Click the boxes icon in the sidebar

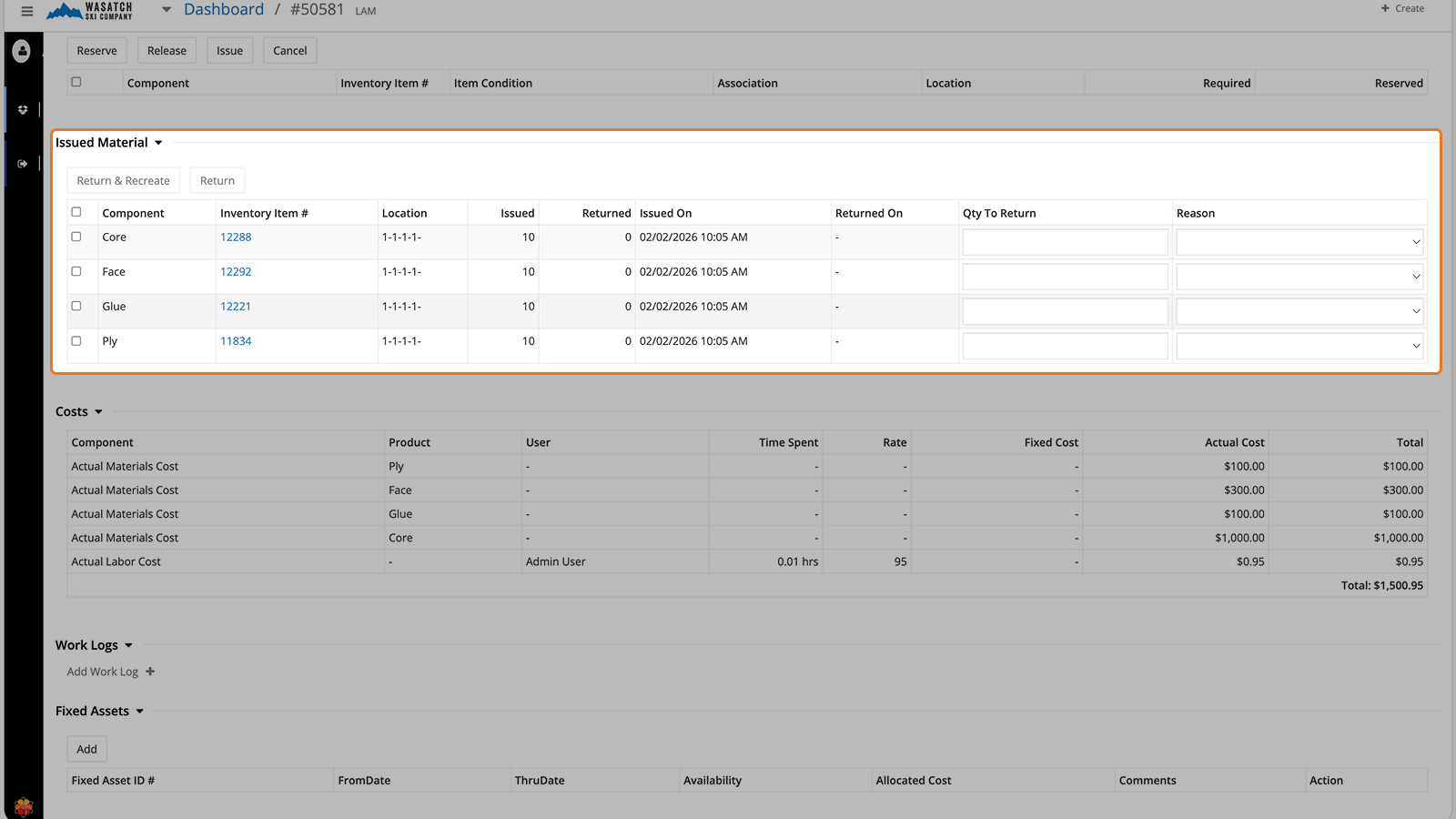click(23, 110)
